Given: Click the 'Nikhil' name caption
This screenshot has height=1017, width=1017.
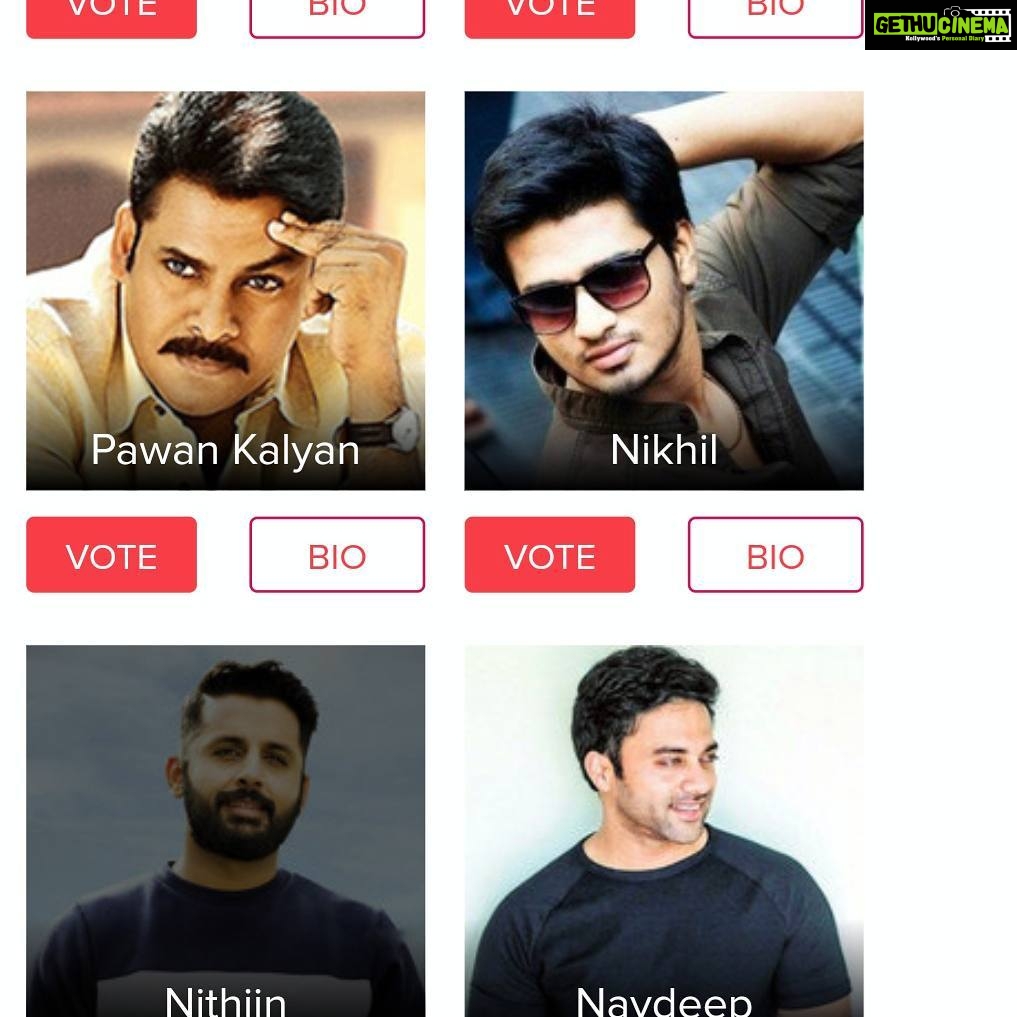Looking at the screenshot, I should (664, 449).
